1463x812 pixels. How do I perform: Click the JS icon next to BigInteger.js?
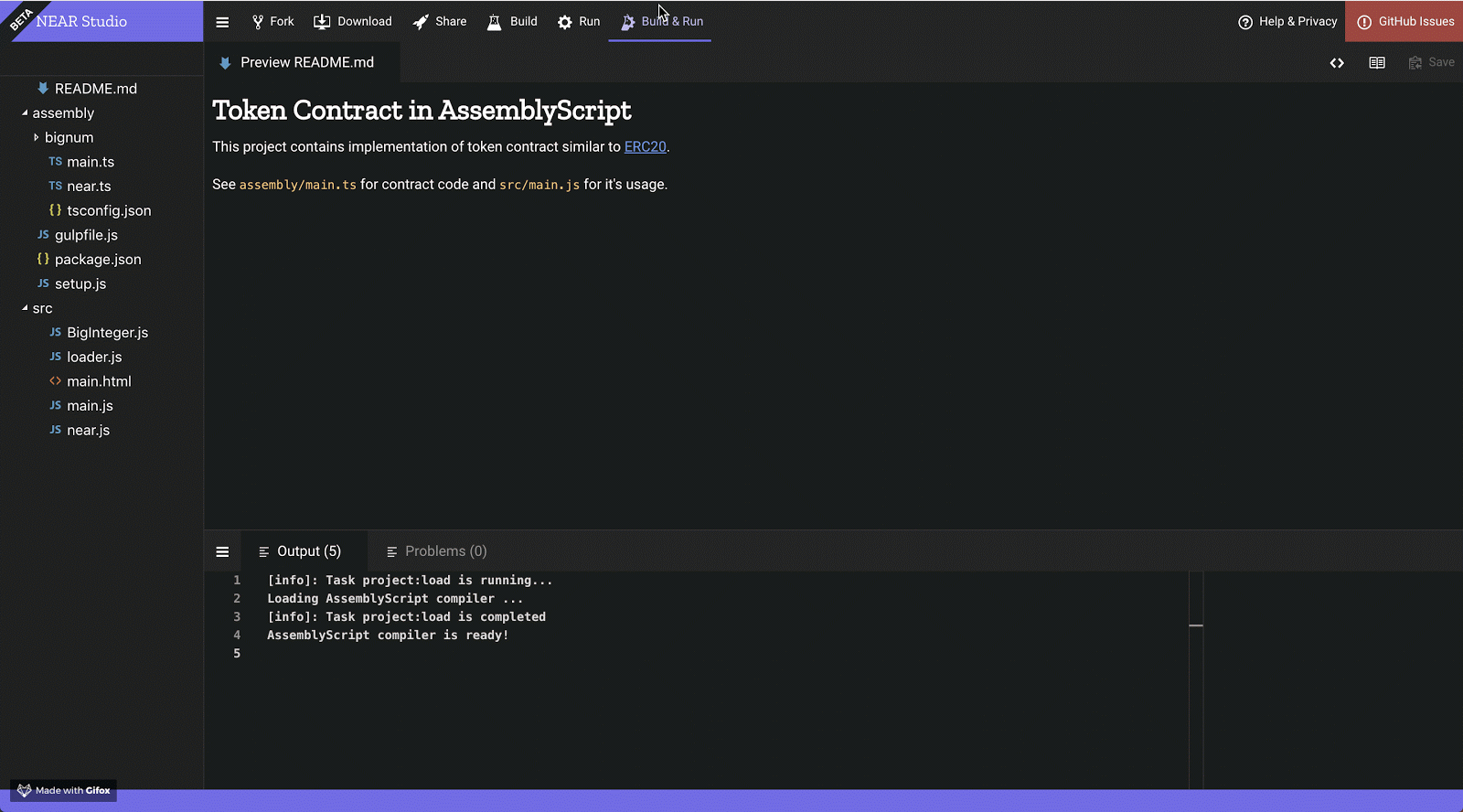pyautogui.click(x=56, y=333)
